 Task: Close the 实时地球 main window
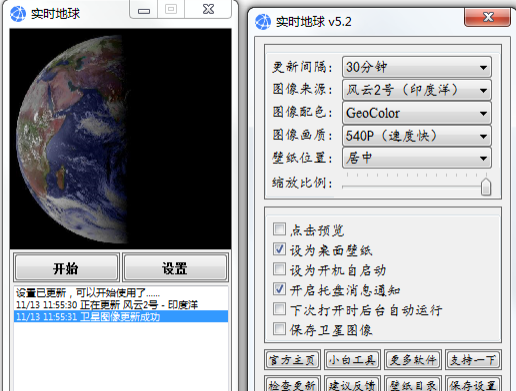point(208,9)
